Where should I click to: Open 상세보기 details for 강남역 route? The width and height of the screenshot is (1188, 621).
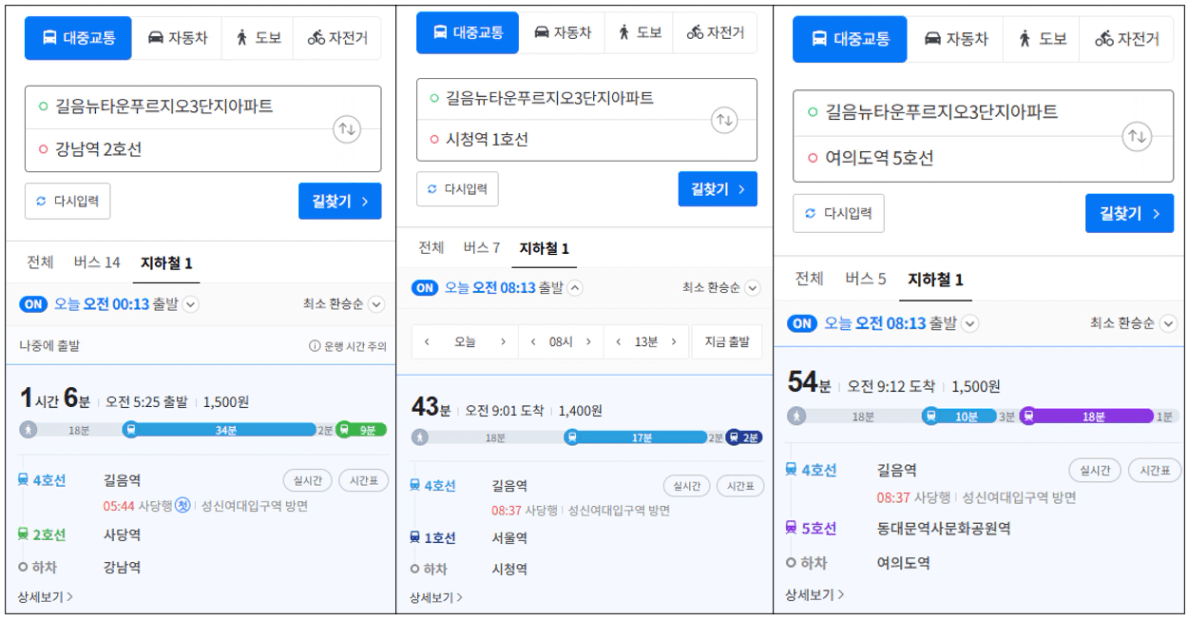(x=45, y=597)
